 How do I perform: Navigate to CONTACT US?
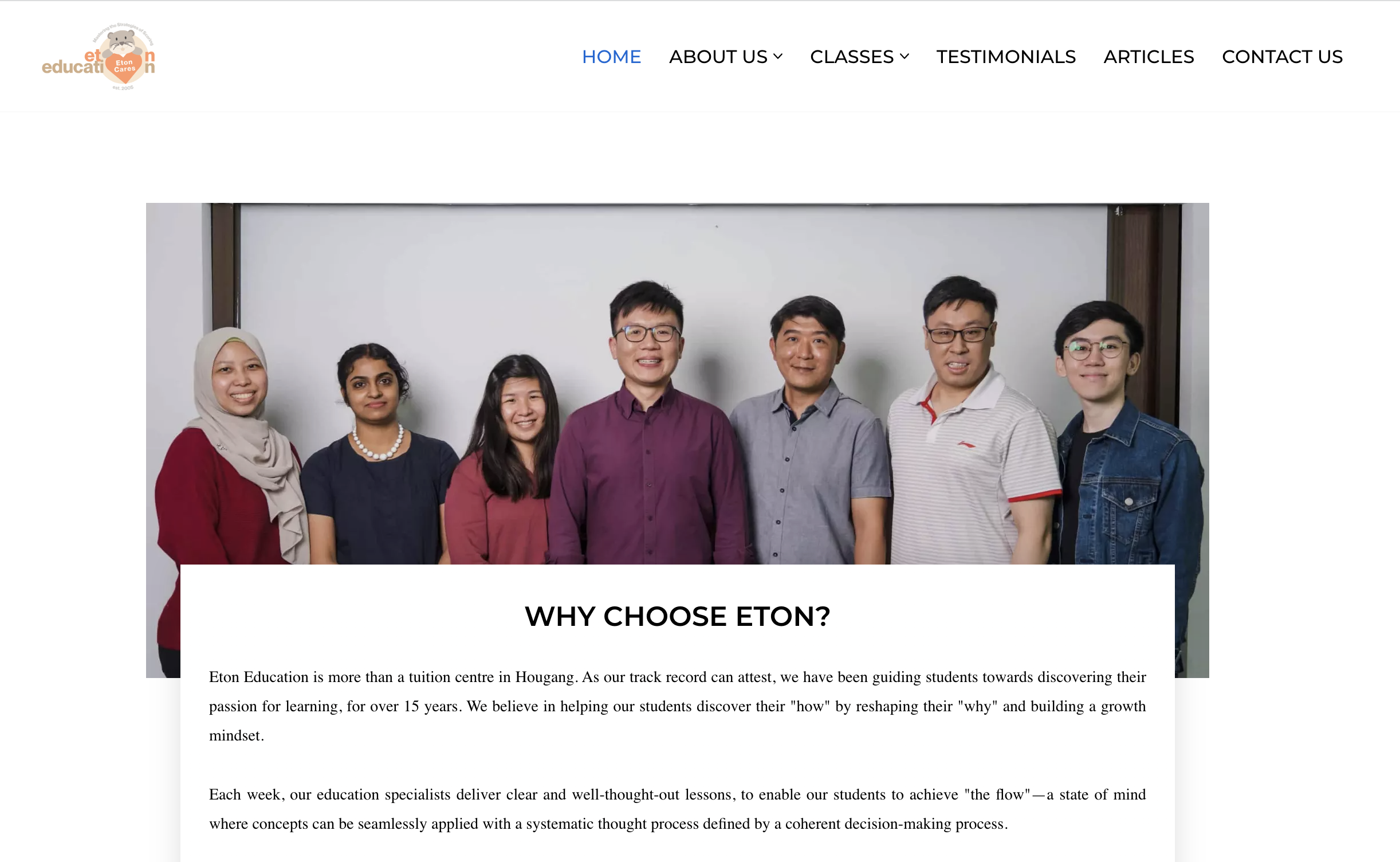(1282, 57)
